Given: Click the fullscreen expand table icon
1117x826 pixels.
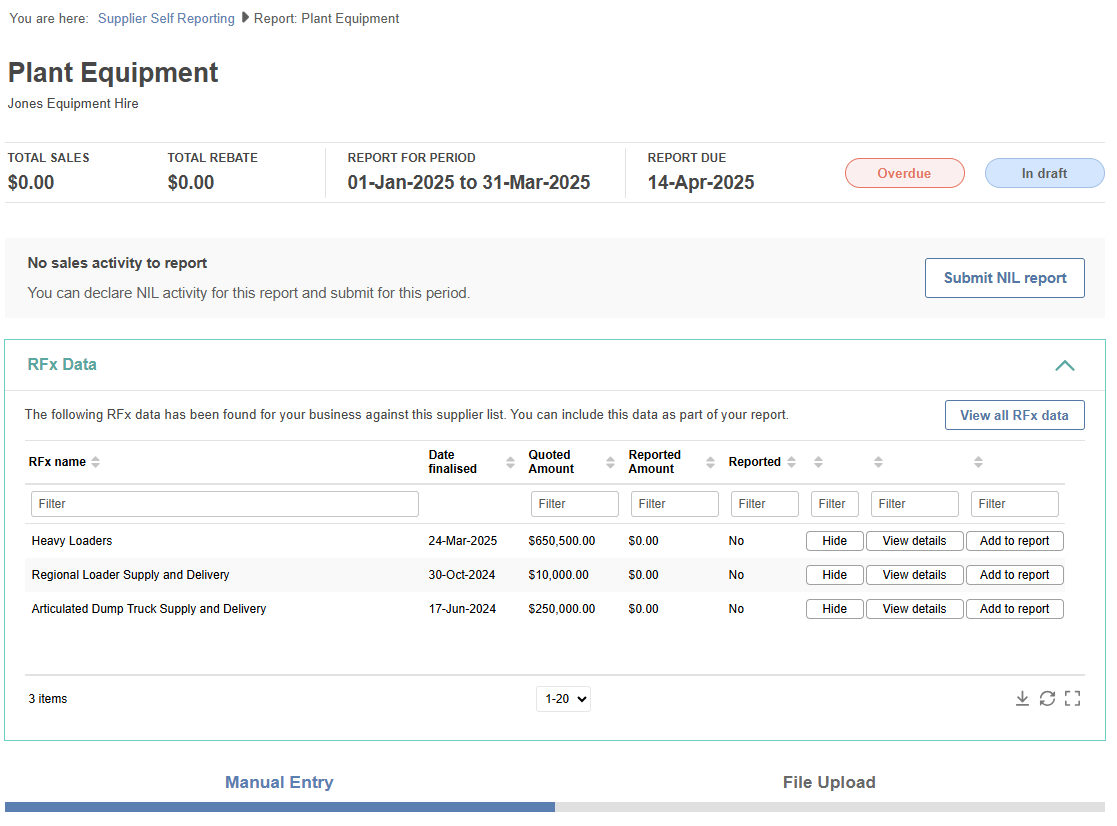Looking at the screenshot, I should point(1072,698).
